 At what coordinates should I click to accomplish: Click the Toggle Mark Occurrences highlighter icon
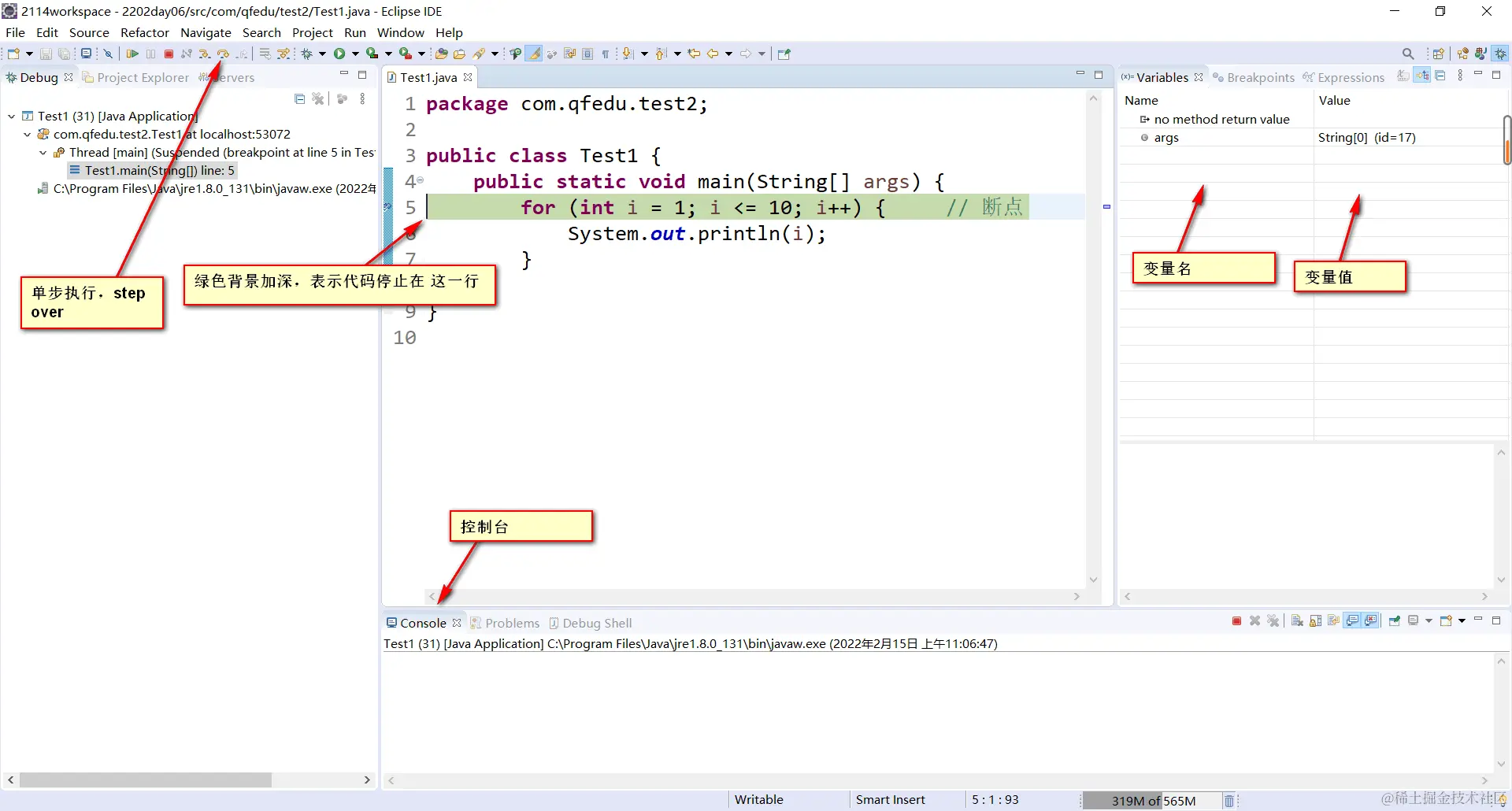(x=533, y=54)
